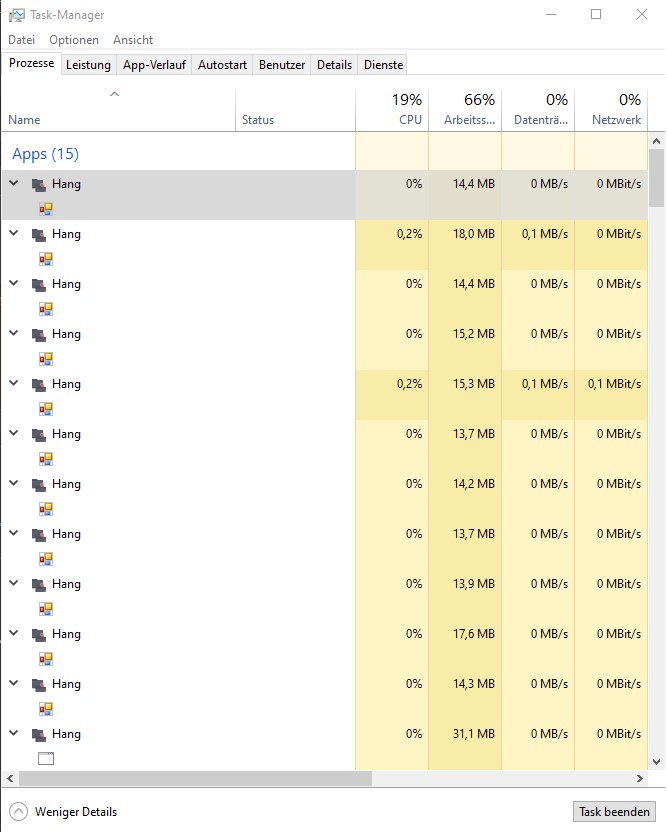Collapse the first Hang process entry
The width and height of the screenshot is (667, 832).
tap(13, 184)
